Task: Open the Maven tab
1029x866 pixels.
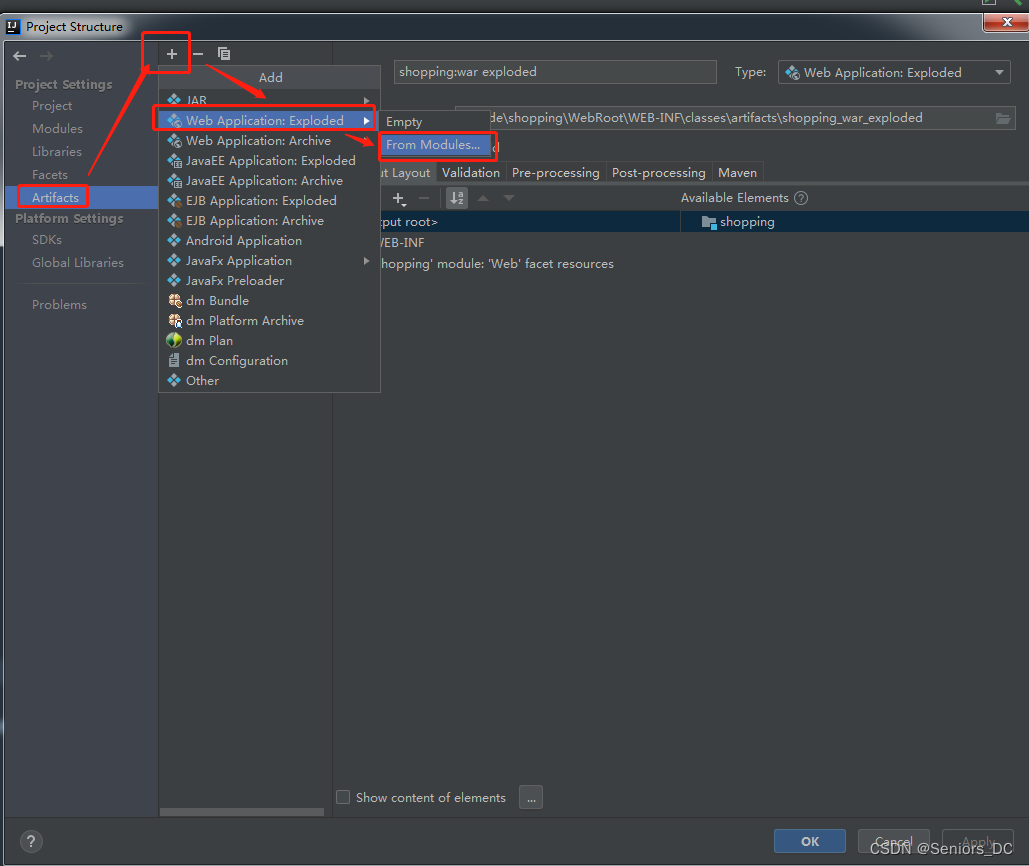Action: (x=737, y=173)
